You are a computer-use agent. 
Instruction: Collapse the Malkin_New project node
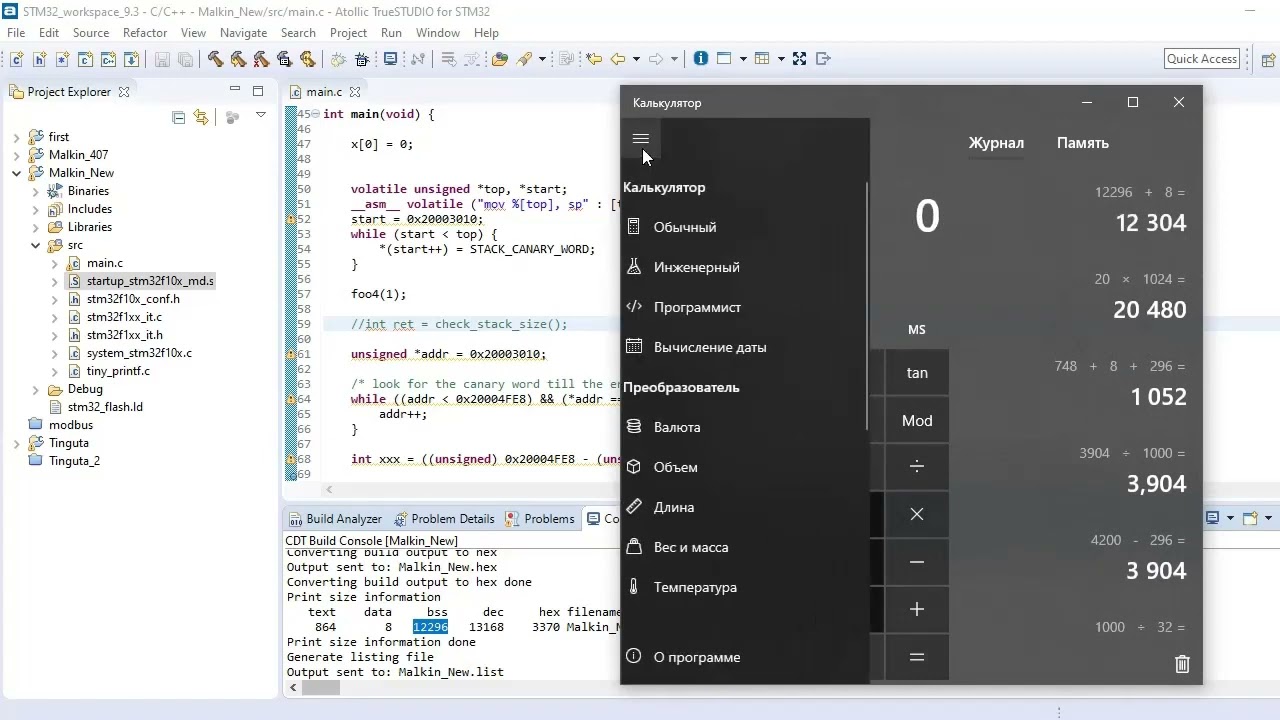pyautogui.click(x=17, y=173)
